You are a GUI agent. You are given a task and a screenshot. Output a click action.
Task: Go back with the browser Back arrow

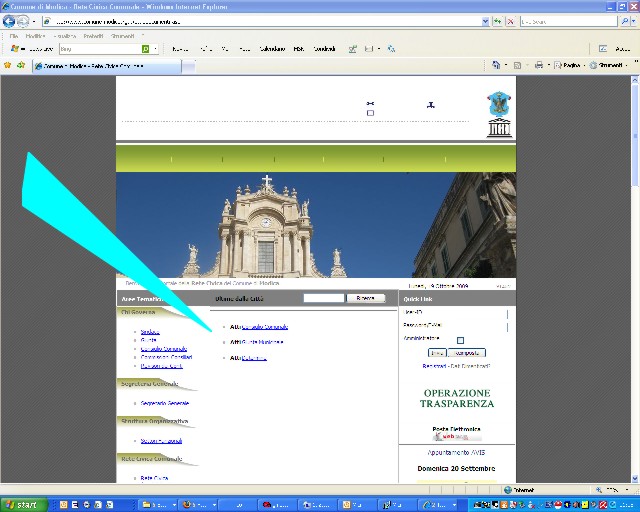(x=9, y=21)
